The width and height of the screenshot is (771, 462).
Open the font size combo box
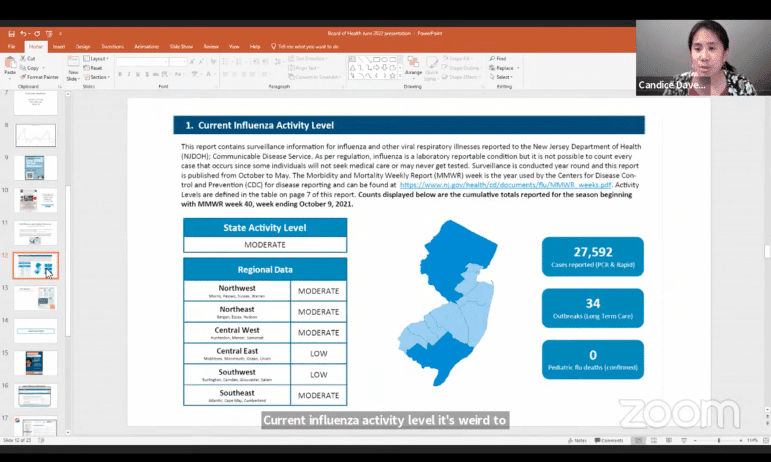click(x=178, y=62)
